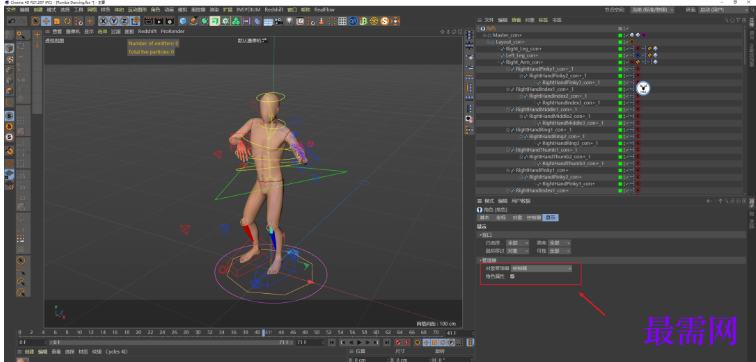Viewport: 756px width, 362px height.
Task: Click the current frame field showing 41 F
Action: click(x=458, y=333)
